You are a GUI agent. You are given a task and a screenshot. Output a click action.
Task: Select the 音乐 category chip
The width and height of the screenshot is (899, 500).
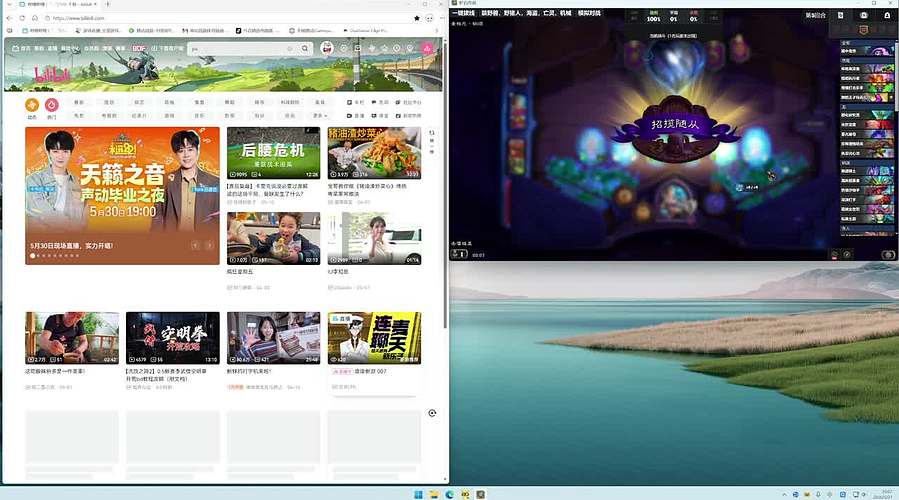coord(200,115)
